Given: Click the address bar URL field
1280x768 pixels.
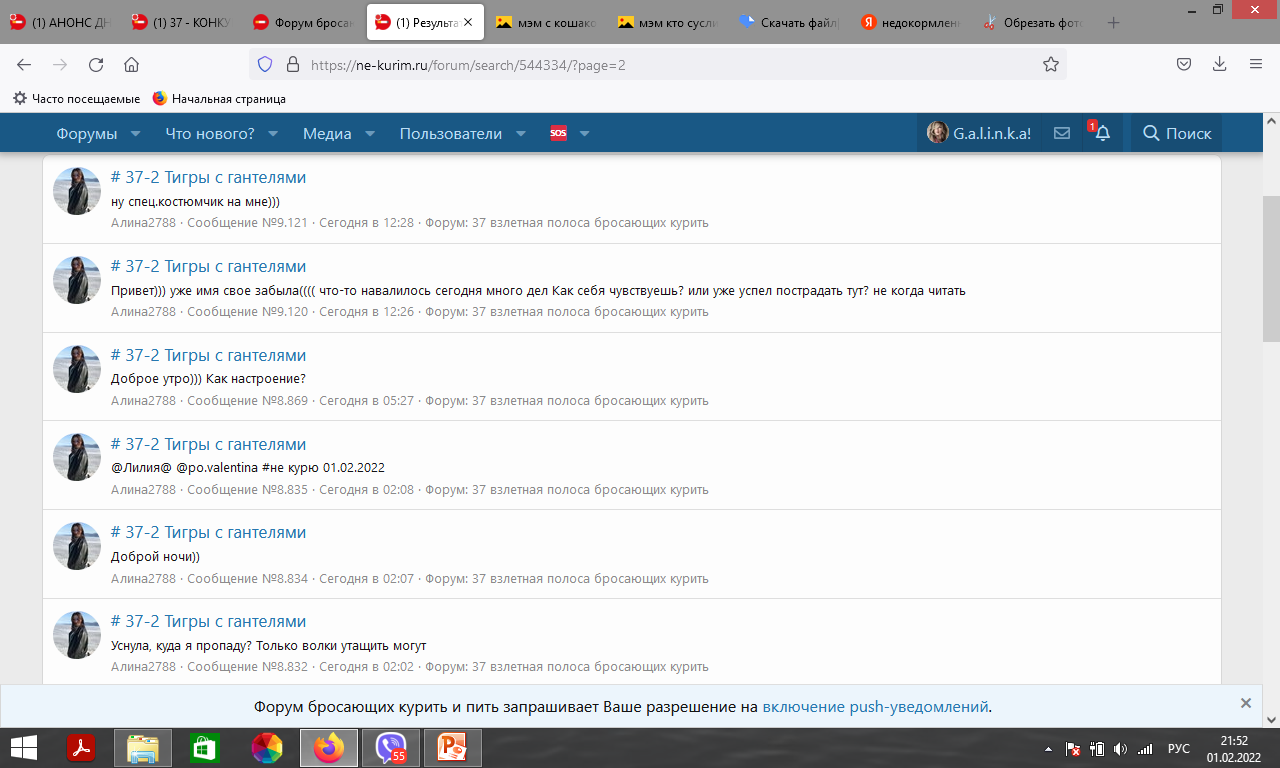Looking at the screenshot, I should [660, 64].
